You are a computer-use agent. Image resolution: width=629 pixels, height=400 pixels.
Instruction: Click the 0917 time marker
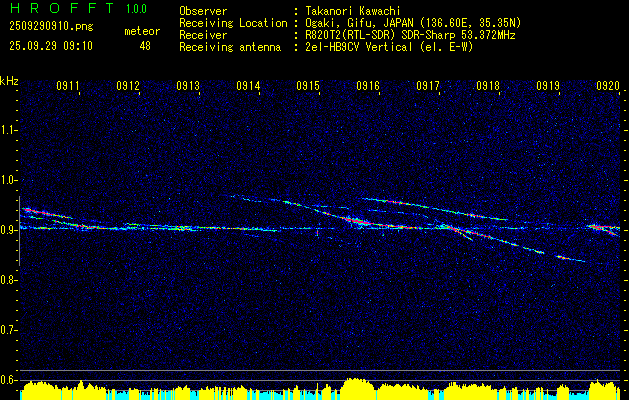pos(428,85)
